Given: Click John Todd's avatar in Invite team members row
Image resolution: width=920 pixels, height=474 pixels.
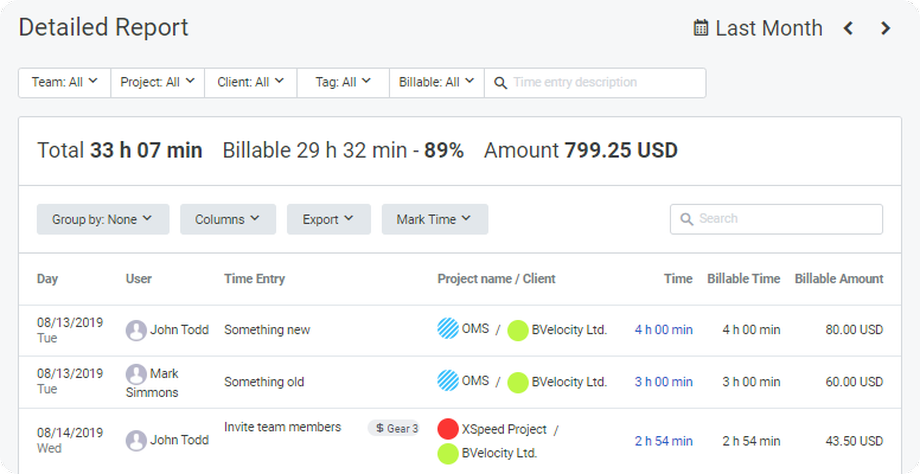Looking at the screenshot, I should [136, 441].
